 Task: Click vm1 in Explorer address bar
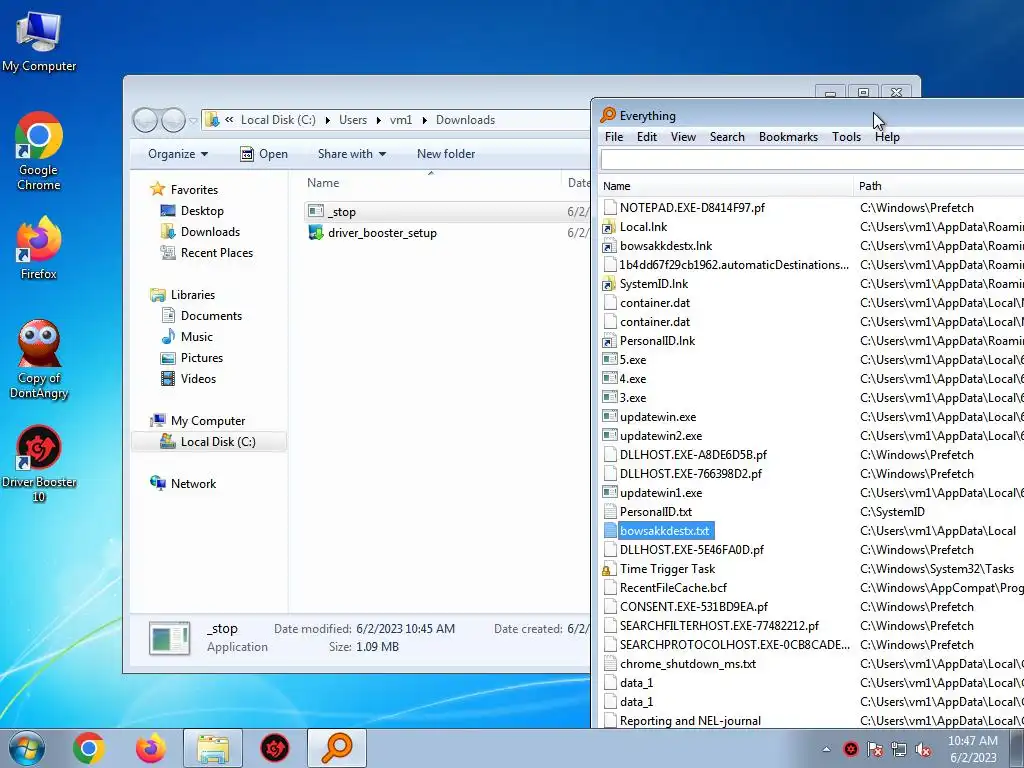401,120
